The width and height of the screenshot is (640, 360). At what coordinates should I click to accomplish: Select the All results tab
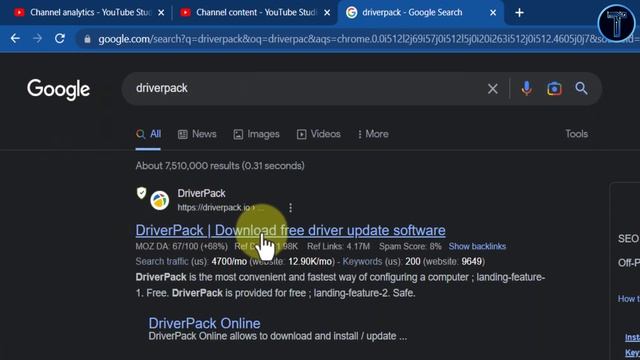point(148,134)
